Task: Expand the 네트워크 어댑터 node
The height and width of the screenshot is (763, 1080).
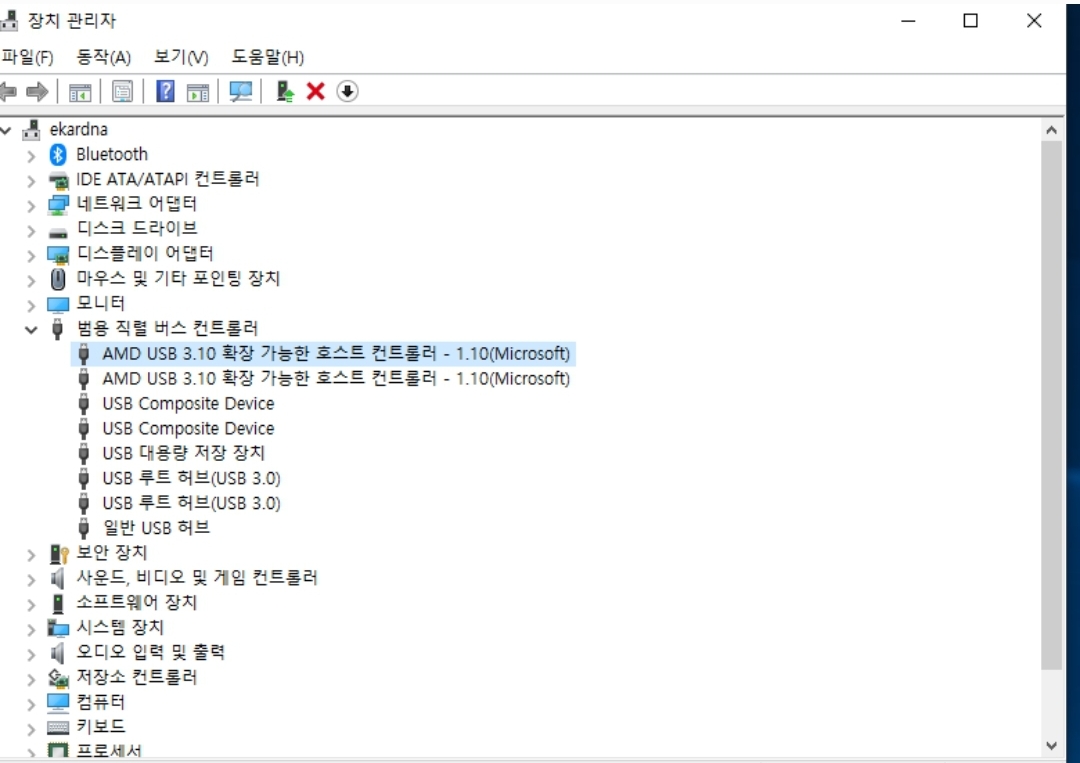Action: click(31, 205)
